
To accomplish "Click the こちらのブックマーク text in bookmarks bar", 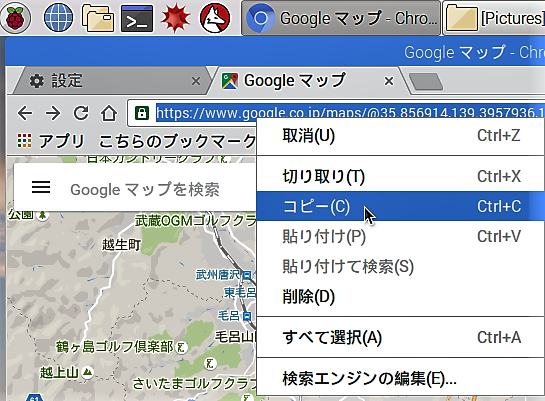I will click(x=177, y=141).
